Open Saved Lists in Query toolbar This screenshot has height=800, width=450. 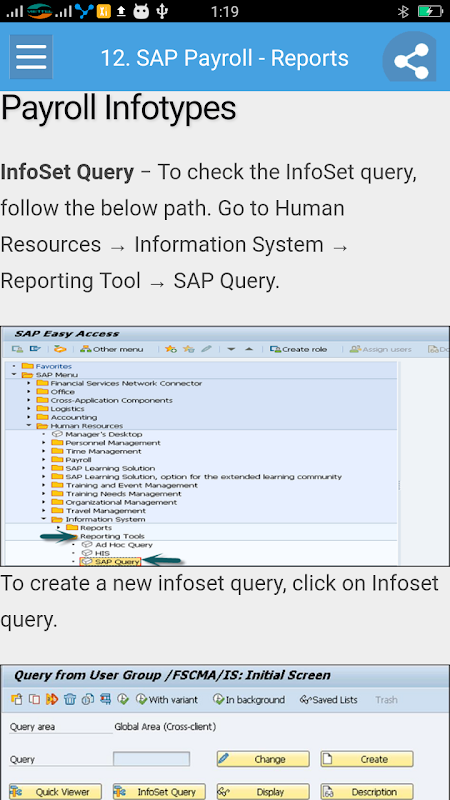[x=329, y=699]
